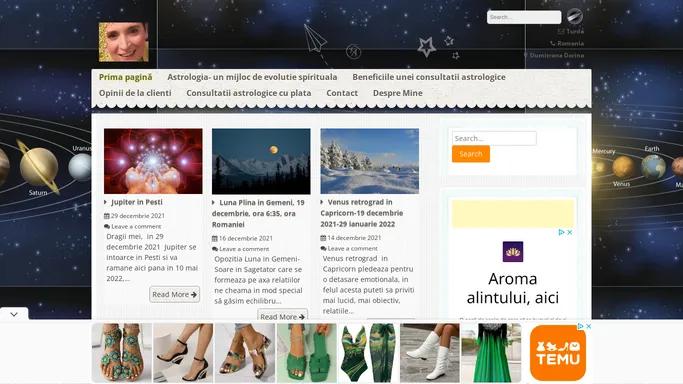The image size is (683, 384).
Task: Open the snowy landscape article thumbnail
Action: click(x=369, y=161)
